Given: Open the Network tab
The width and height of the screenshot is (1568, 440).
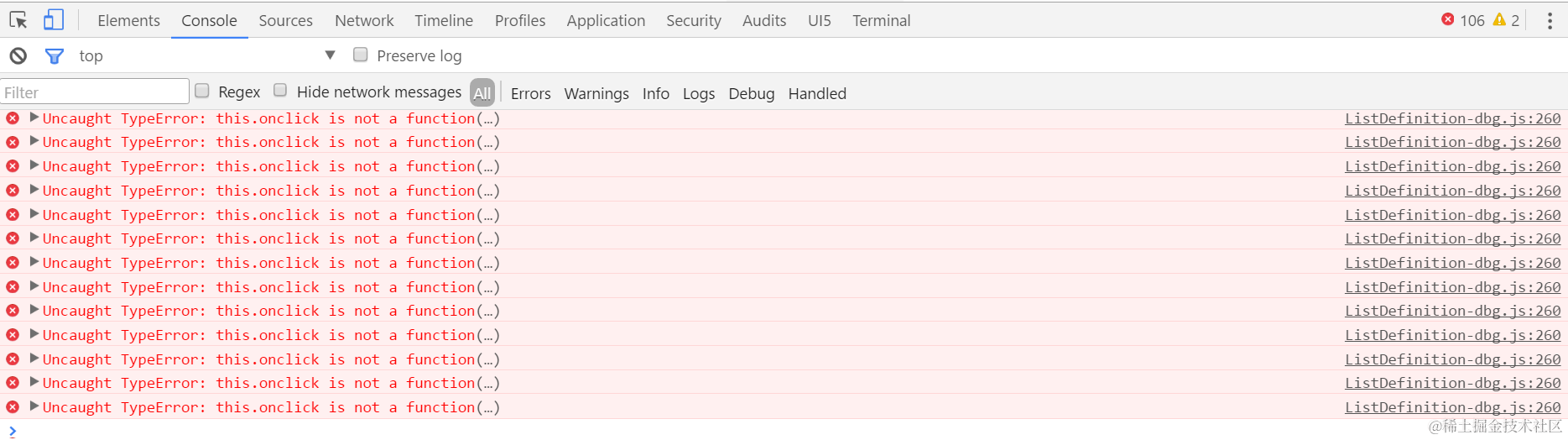Looking at the screenshot, I should point(364,21).
